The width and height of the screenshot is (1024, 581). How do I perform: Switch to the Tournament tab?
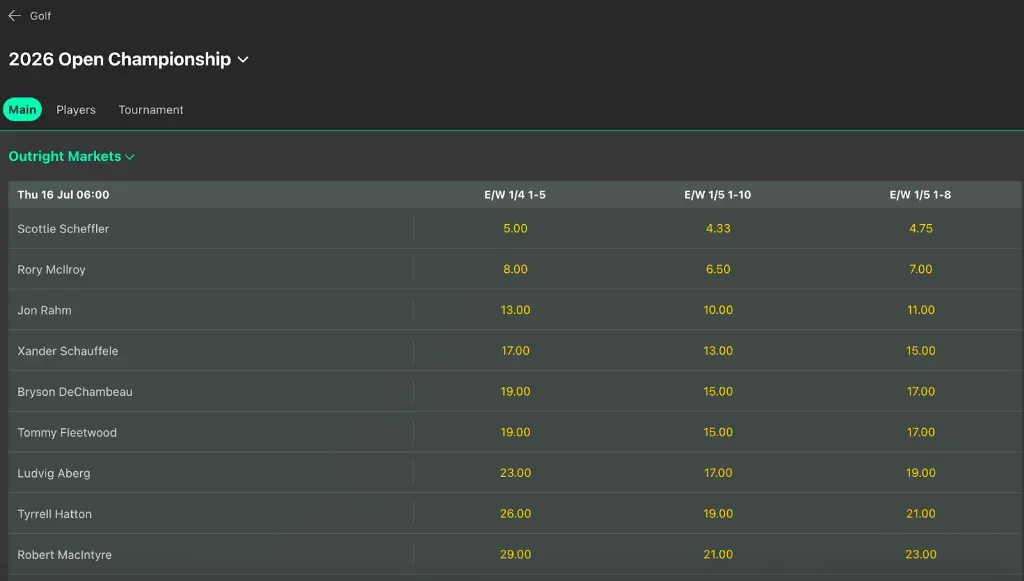[x=150, y=110]
